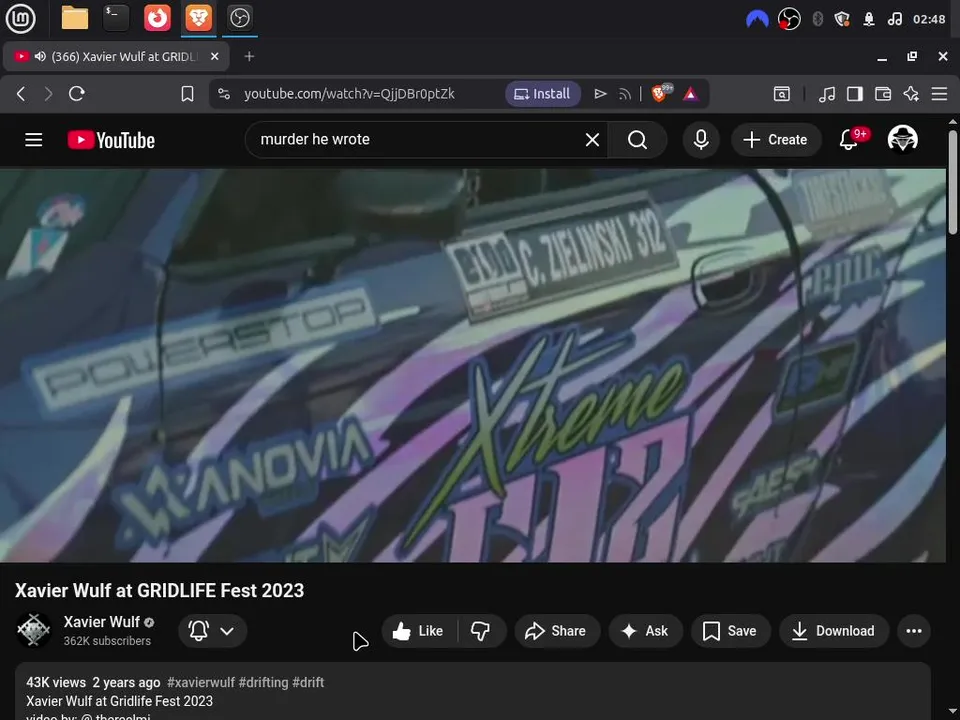Submit the YouTube search
The height and width of the screenshot is (720, 960).
click(637, 140)
